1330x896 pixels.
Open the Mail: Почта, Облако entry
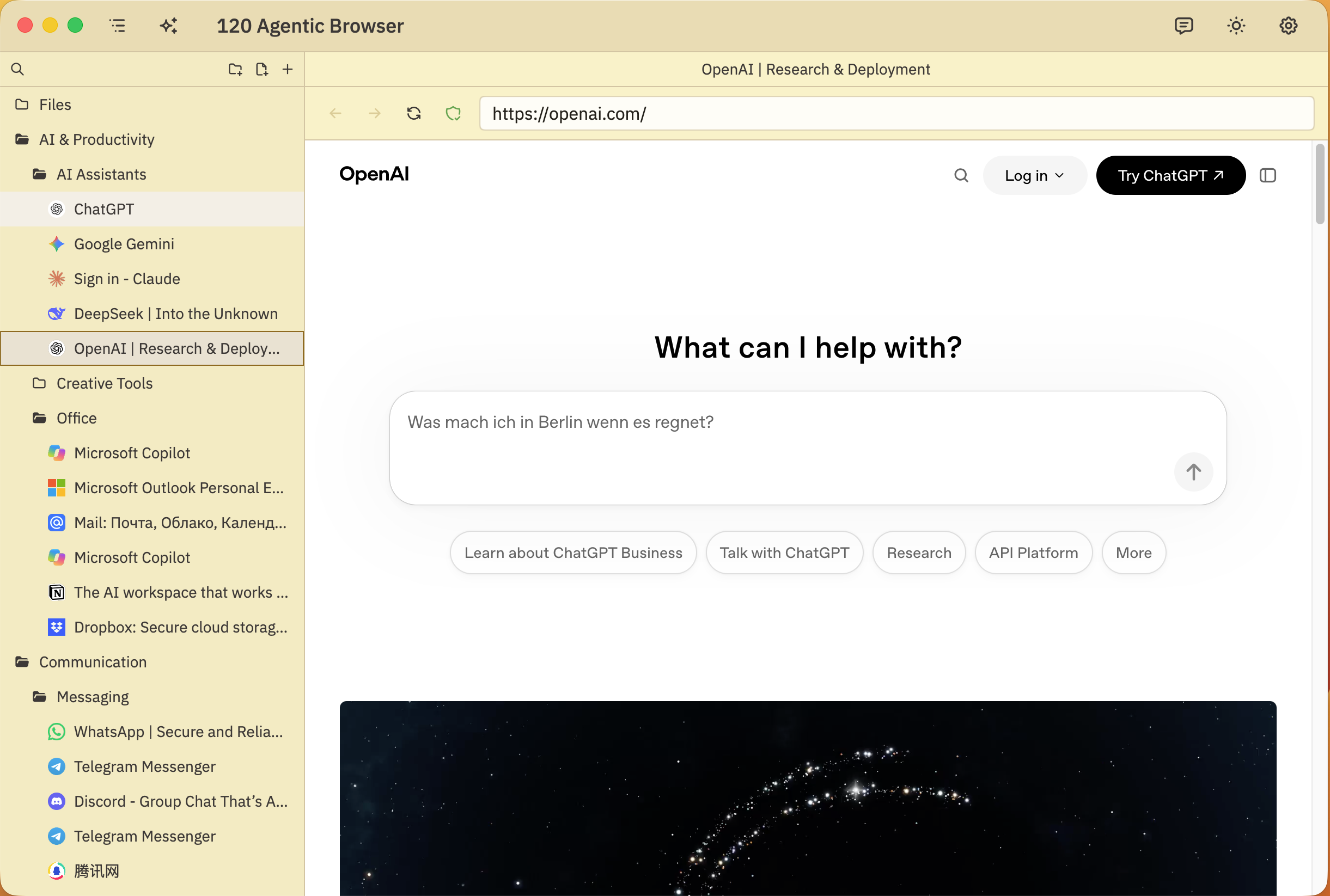coord(152,523)
